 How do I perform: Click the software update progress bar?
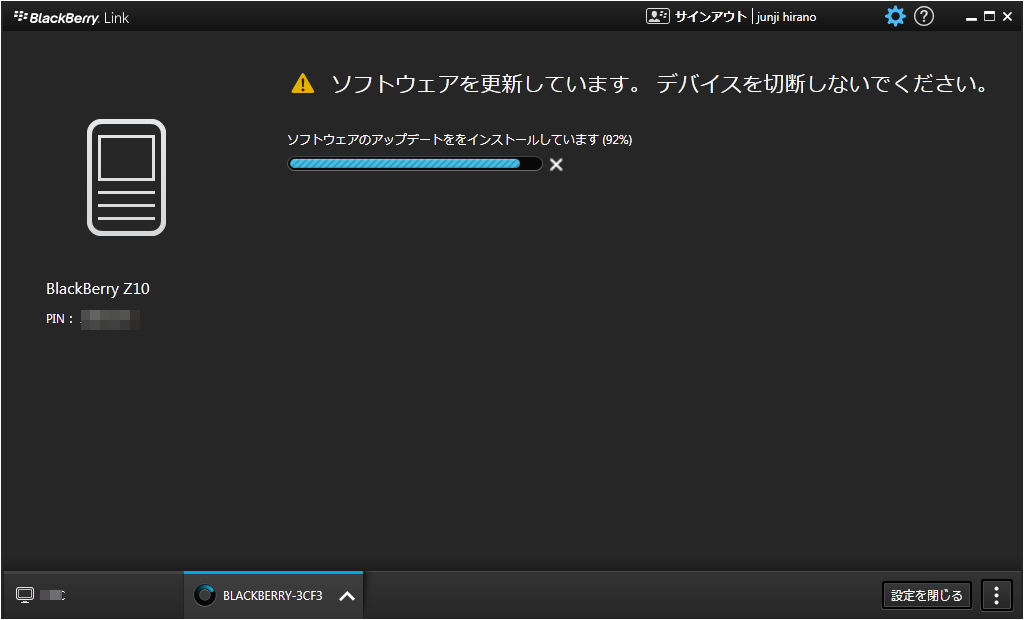pyautogui.click(x=415, y=164)
